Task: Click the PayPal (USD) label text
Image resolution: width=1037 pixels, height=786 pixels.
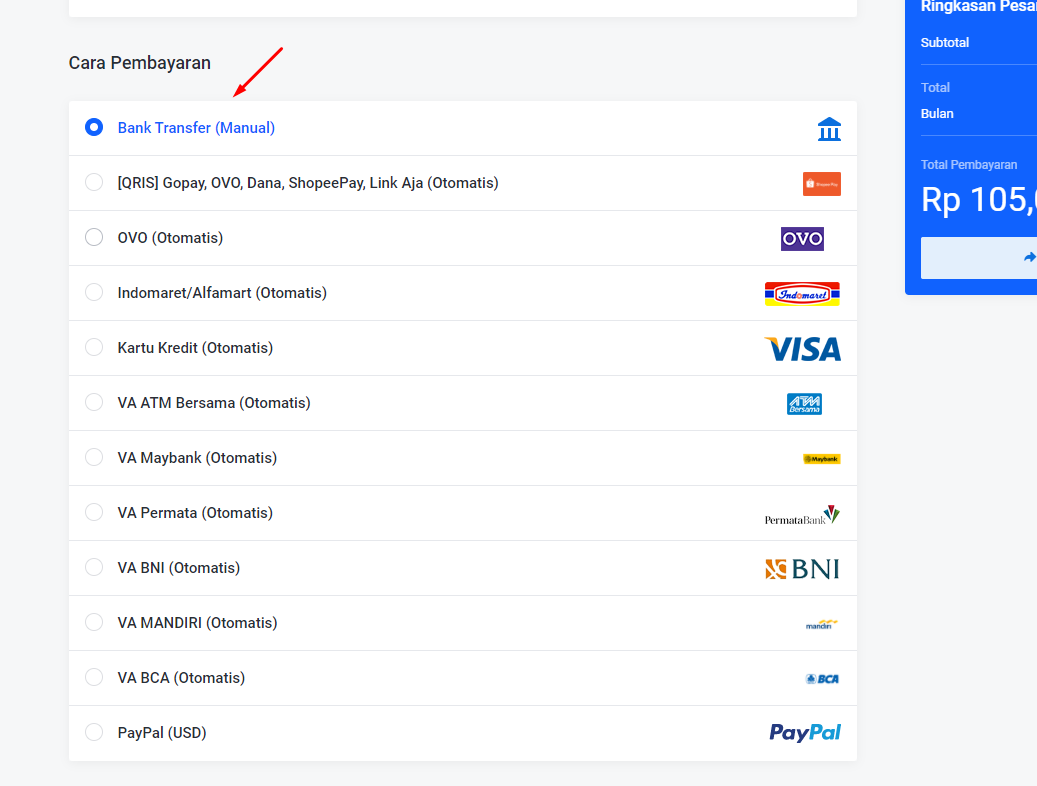Action: point(162,733)
